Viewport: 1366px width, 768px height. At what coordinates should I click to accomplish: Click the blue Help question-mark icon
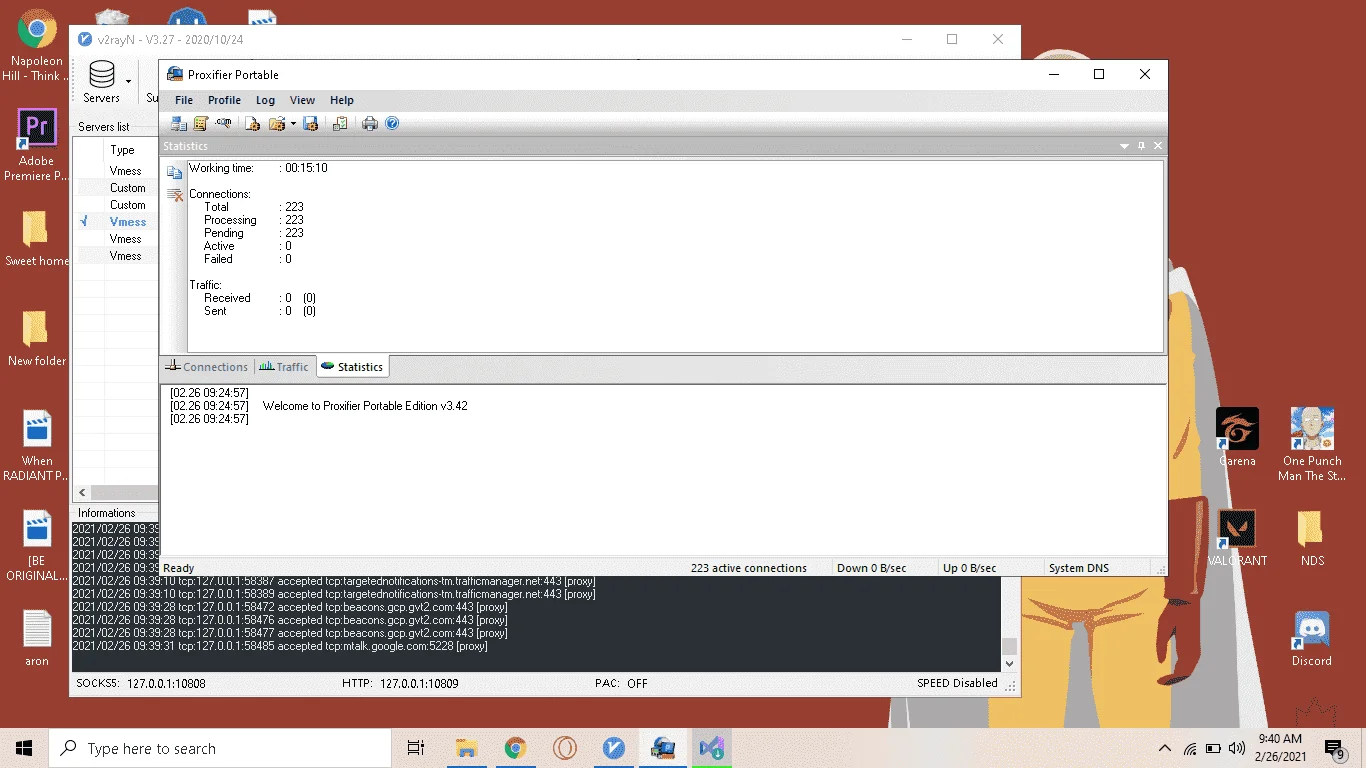coord(392,123)
